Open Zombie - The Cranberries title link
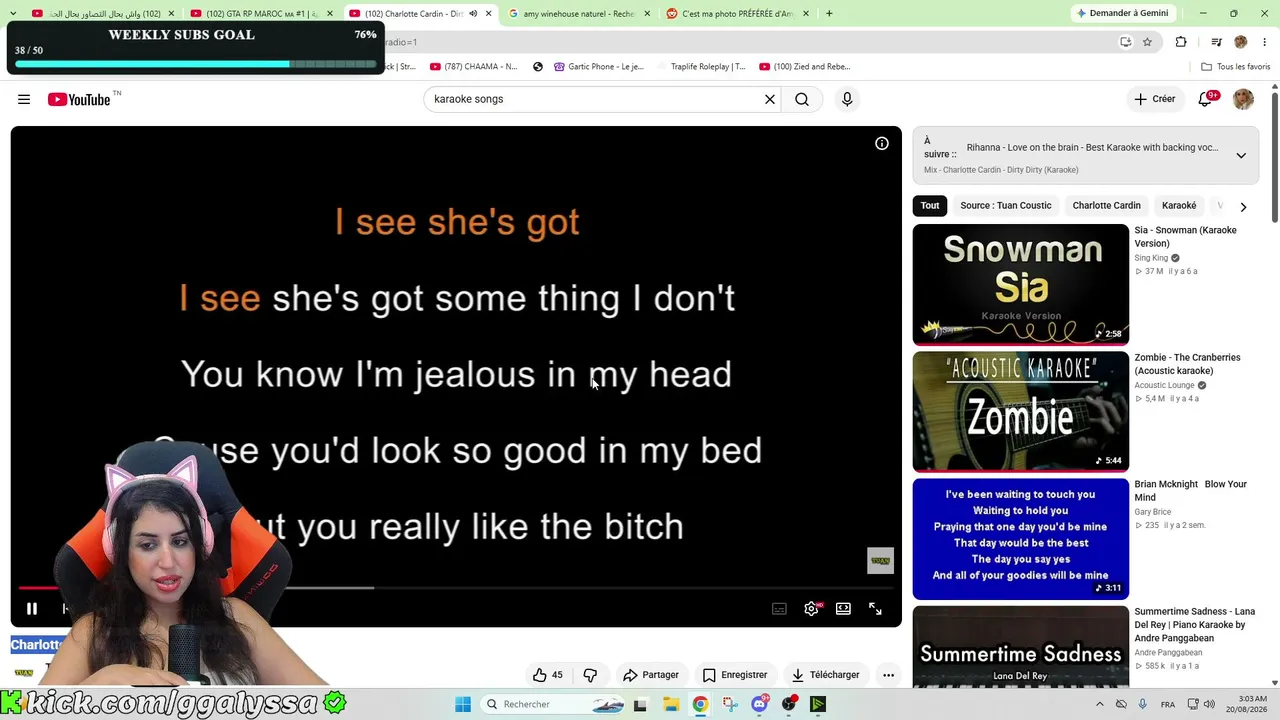Viewport: 1280px width, 720px height. pyautogui.click(x=1187, y=364)
